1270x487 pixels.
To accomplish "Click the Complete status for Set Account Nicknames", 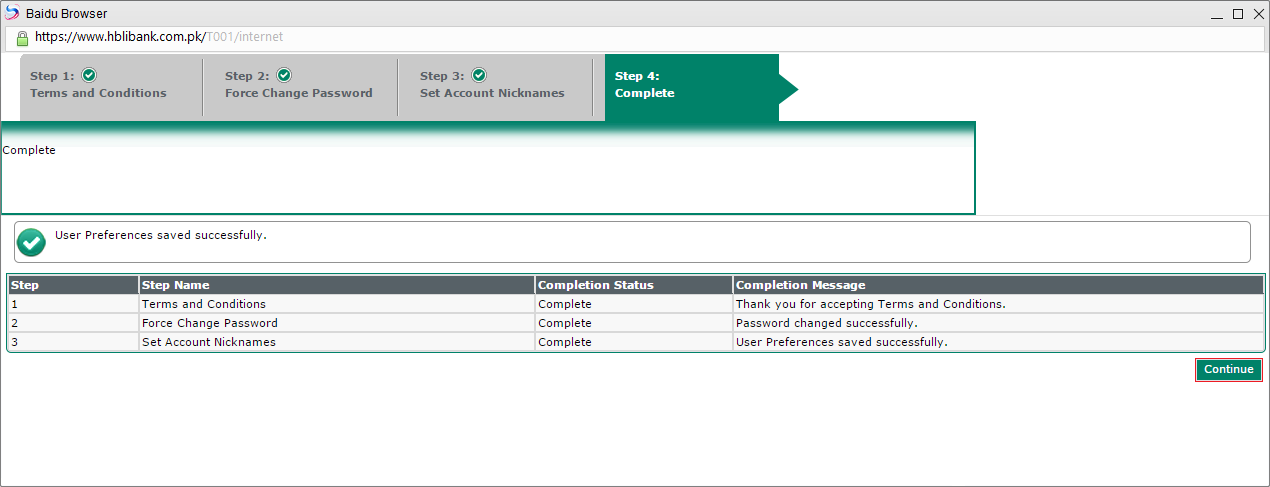I will (x=634, y=342).
